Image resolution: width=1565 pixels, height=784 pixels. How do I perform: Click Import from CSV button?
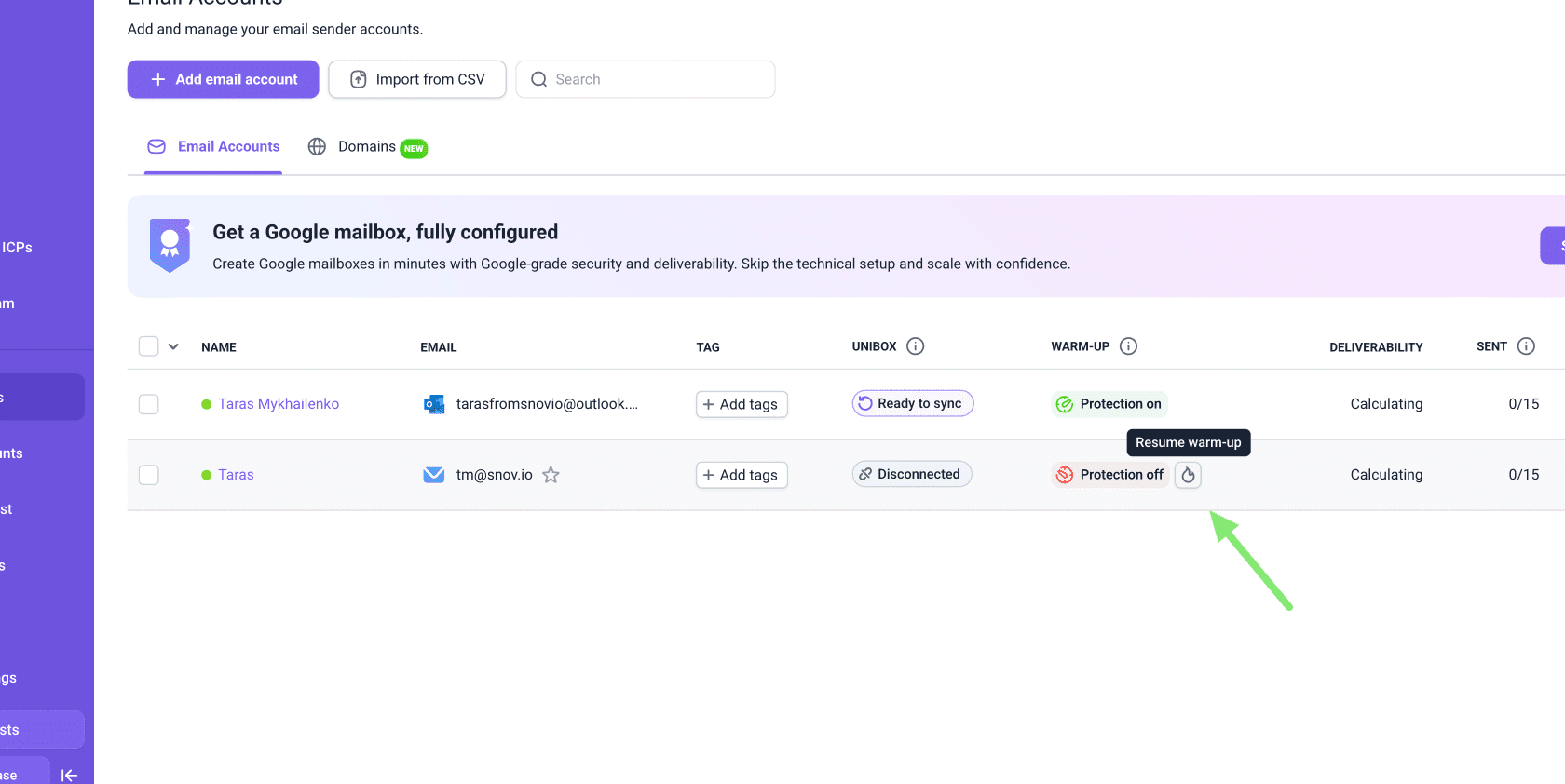(x=417, y=79)
